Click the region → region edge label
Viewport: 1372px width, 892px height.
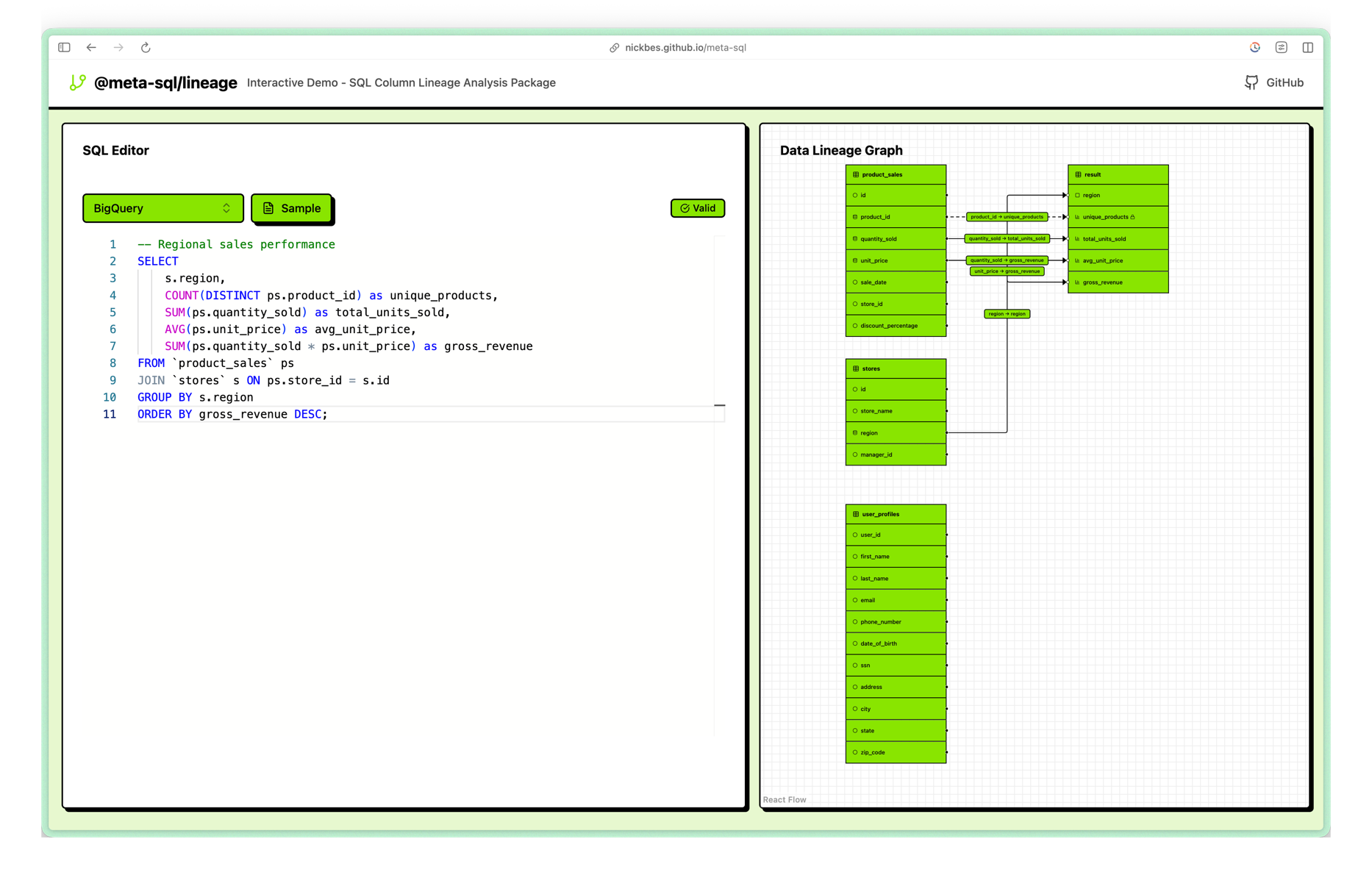click(x=1007, y=314)
